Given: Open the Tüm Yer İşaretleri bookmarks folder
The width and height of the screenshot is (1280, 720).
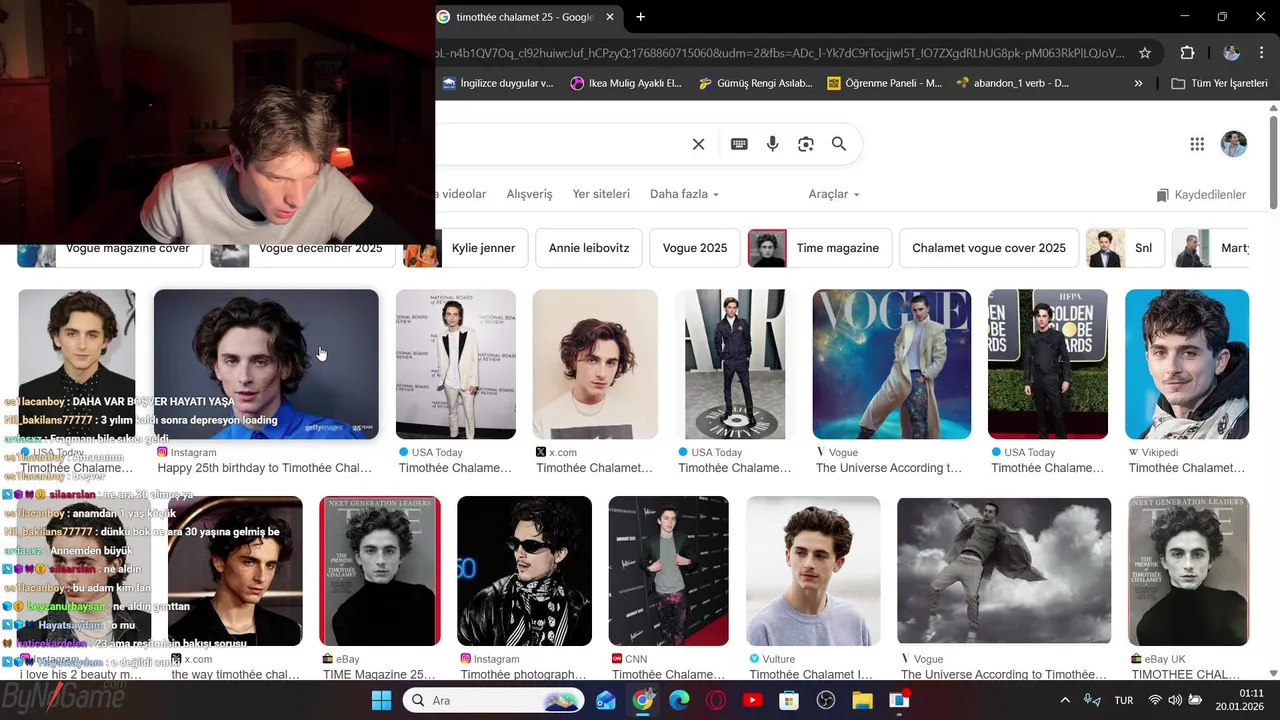Looking at the screenshot, I should pyautogui.click(x=1219, y=83).
